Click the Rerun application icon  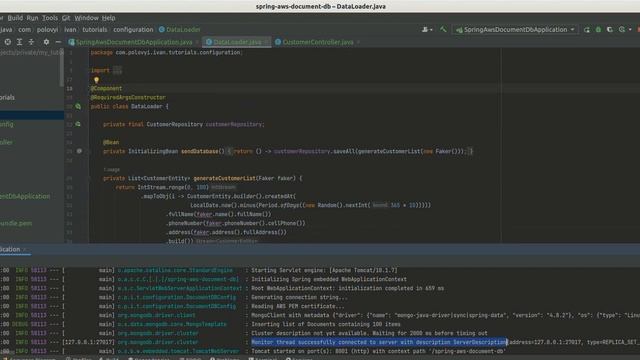(x=587, y=30)
